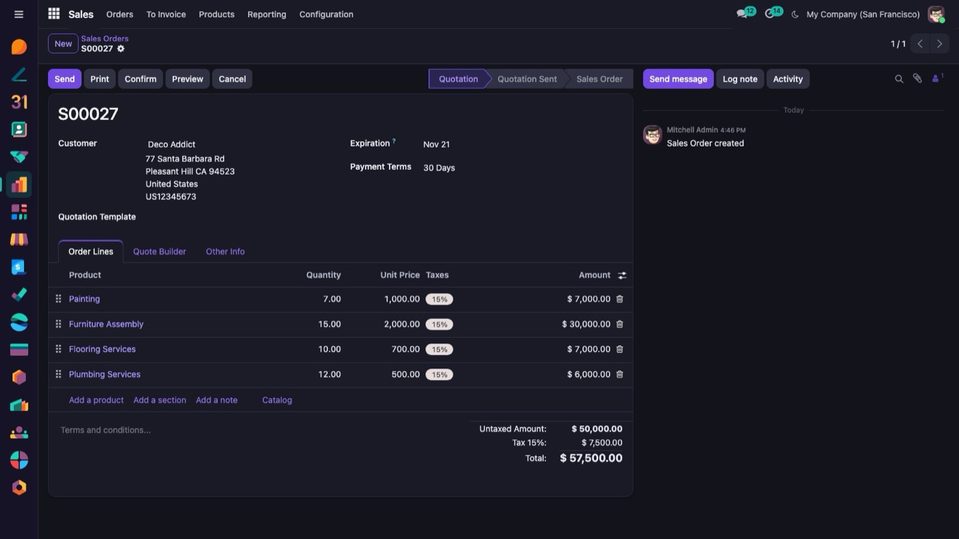Open the Project checkmark app icon

[x=19, y=294]
